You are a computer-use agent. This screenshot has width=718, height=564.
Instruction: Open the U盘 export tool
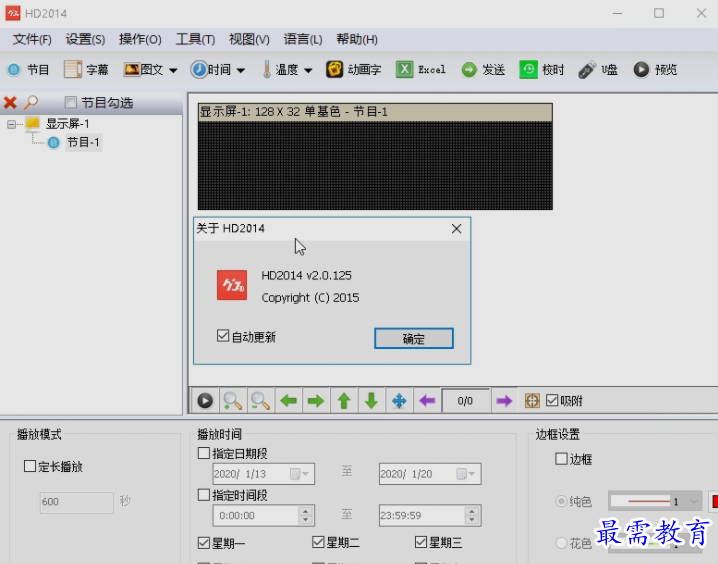(x=597, y=70)
